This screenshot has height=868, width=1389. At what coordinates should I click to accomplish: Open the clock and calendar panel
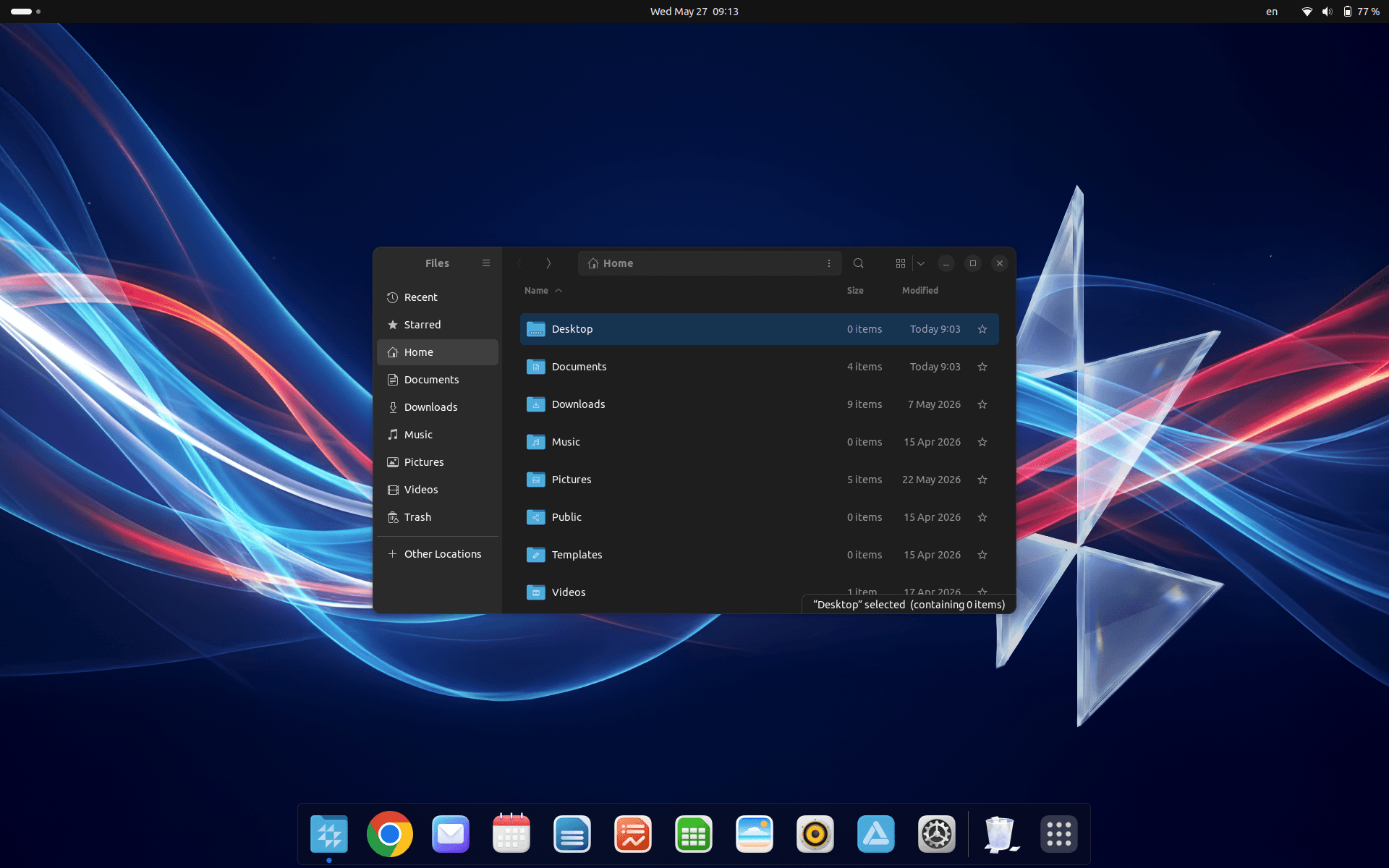tap(694, 12)
